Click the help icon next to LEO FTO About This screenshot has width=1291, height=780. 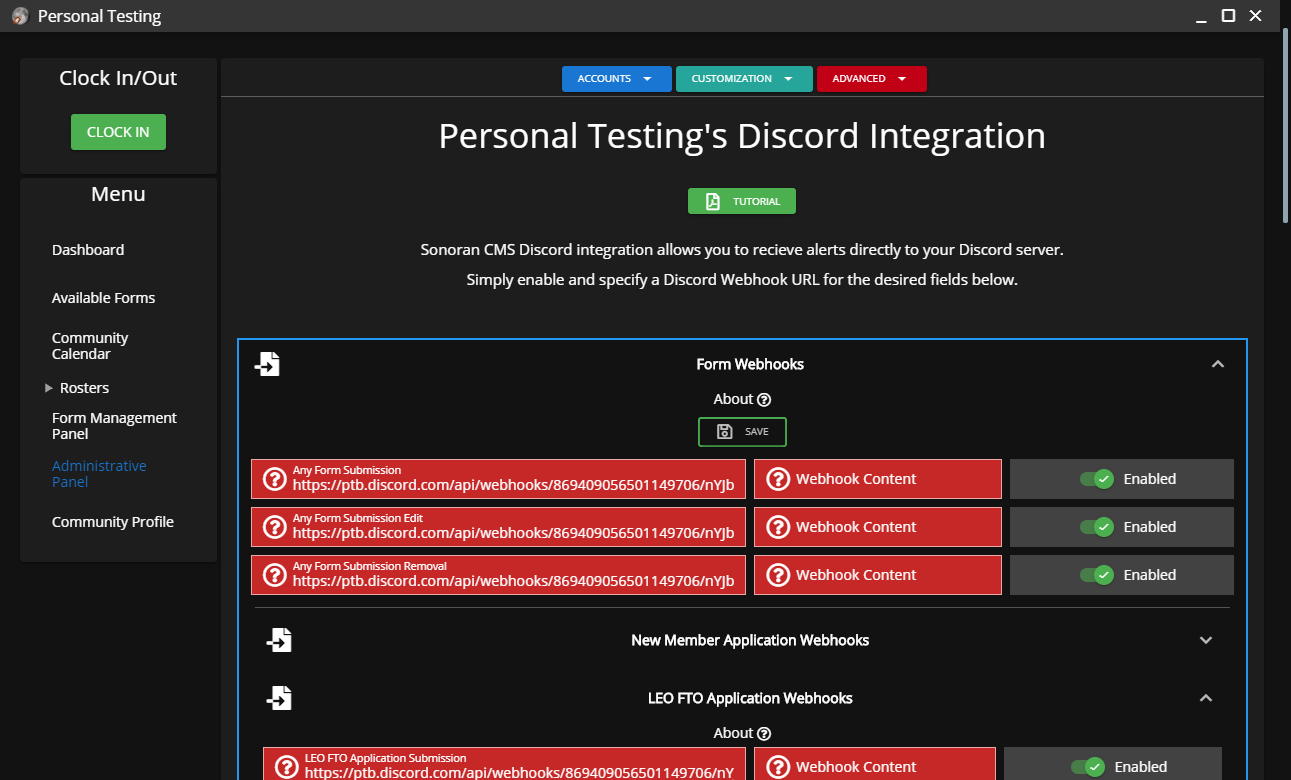pos(764,734)
